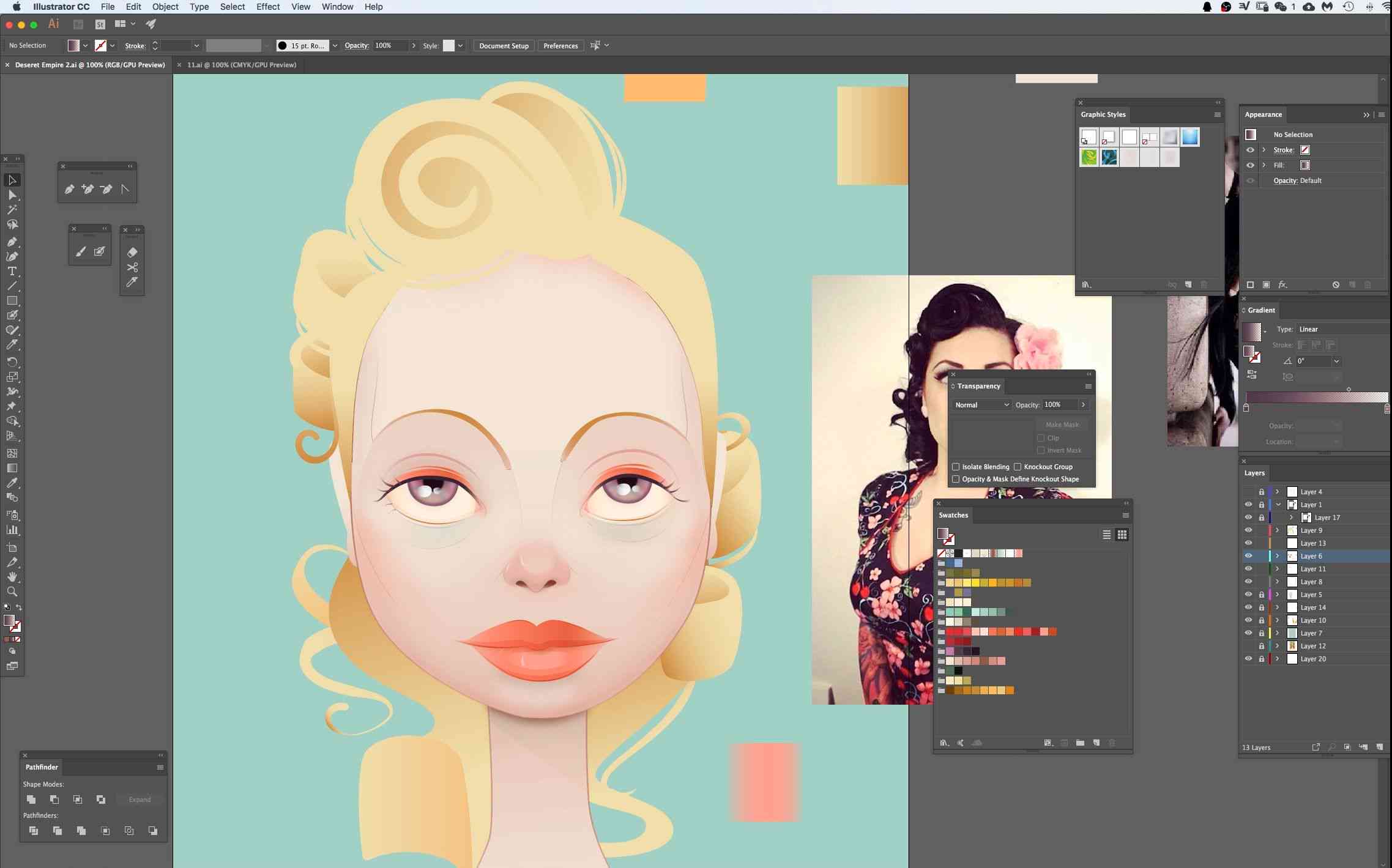Click the Gradient tool icon

pos(13,467)
